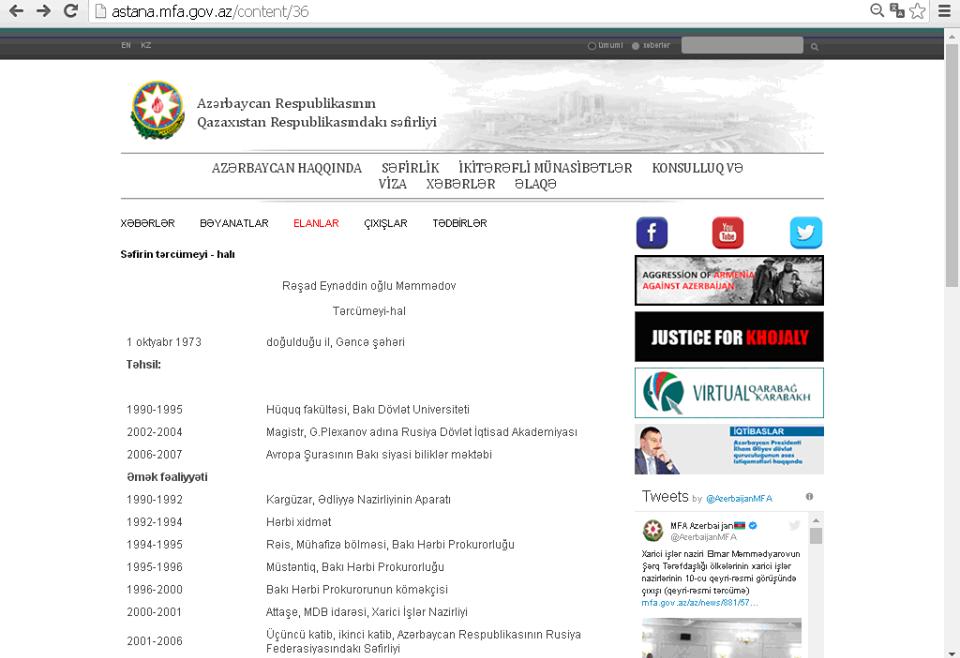Bookmark this page with the star icon

[917, 11]
